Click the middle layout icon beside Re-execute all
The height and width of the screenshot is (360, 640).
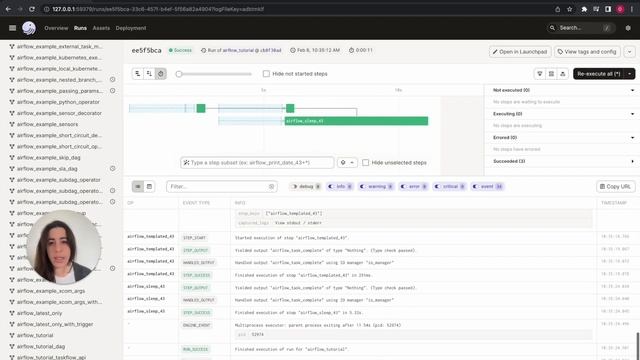[551, 73]
